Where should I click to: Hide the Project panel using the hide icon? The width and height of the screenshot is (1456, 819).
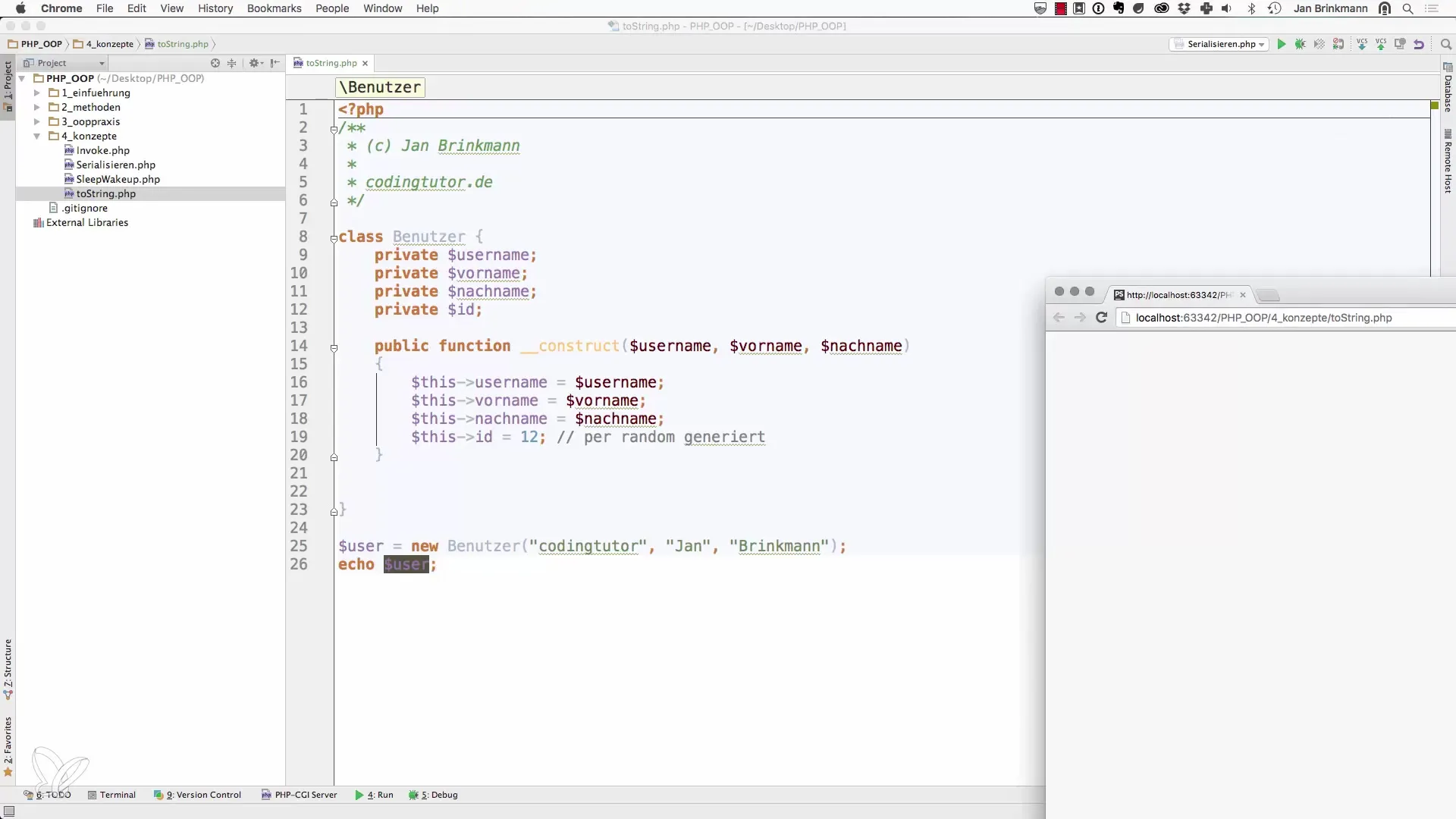[x=275, y=63]
